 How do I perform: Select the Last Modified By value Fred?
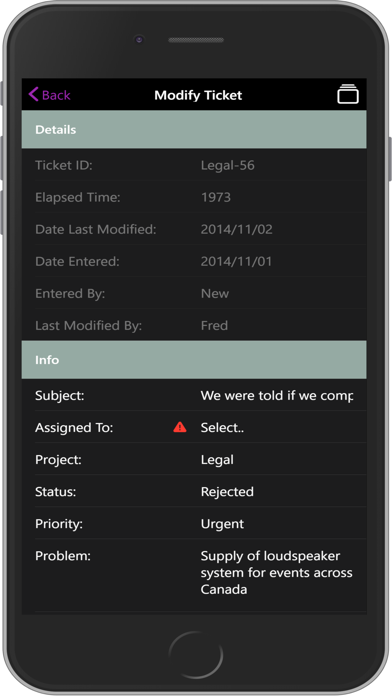214,325
